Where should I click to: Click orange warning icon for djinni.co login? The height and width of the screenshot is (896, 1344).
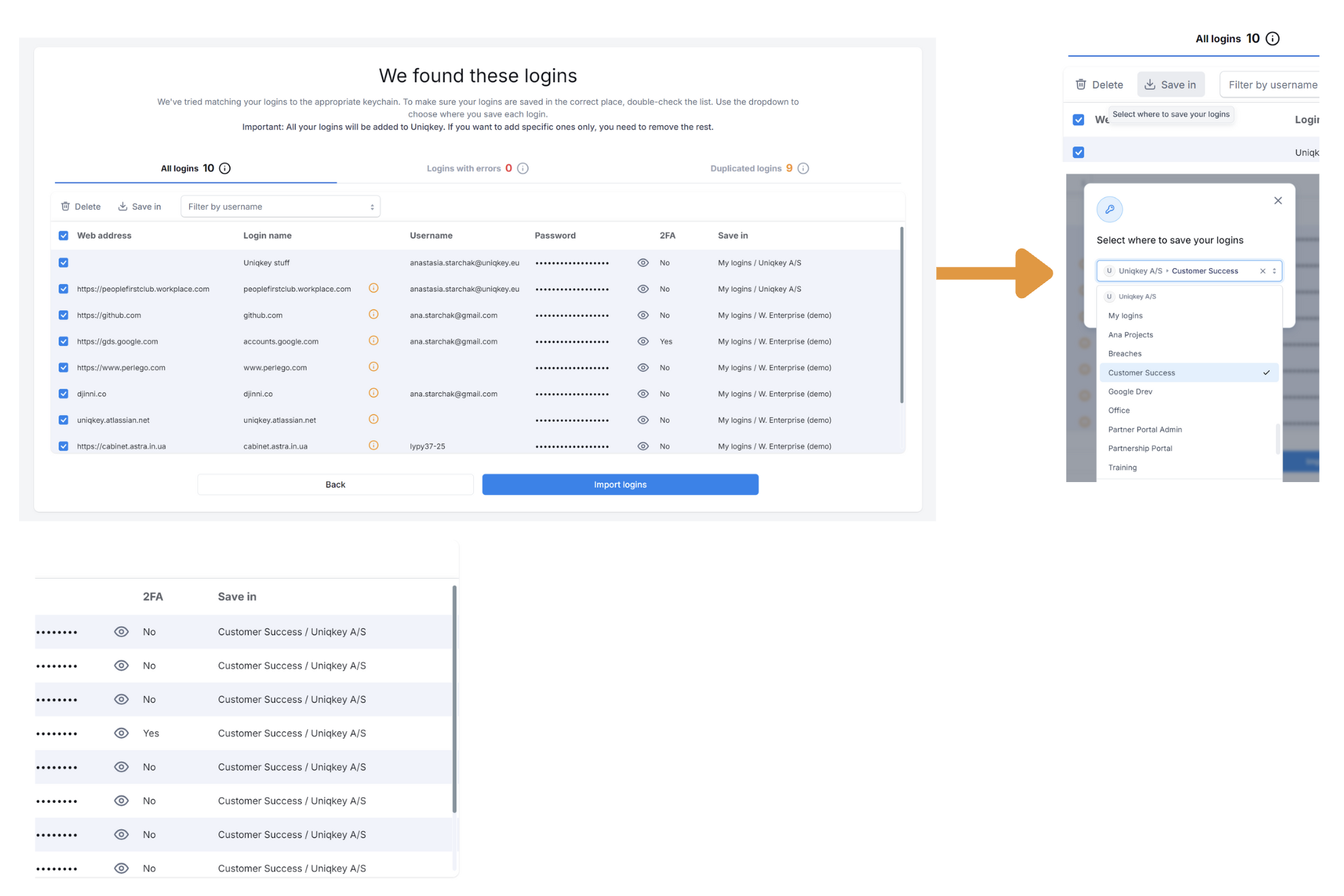click(373, 393)
